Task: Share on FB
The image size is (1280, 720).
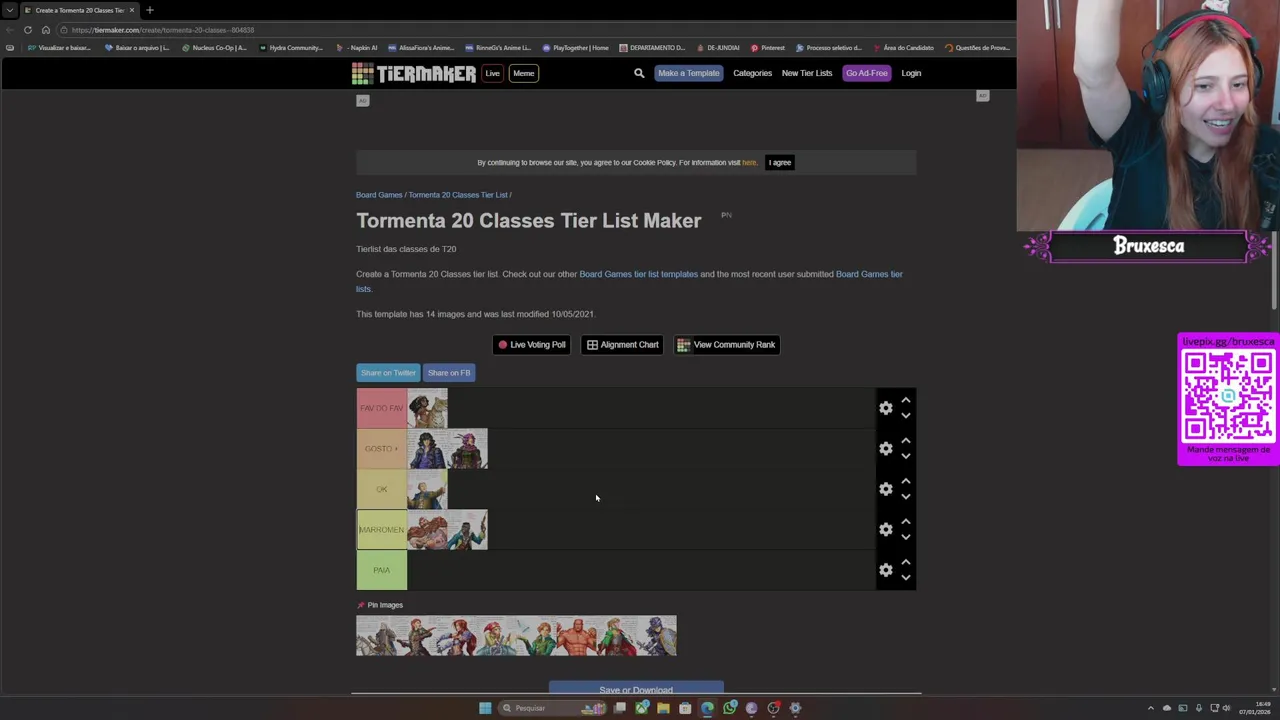Action: click(449, 373)
